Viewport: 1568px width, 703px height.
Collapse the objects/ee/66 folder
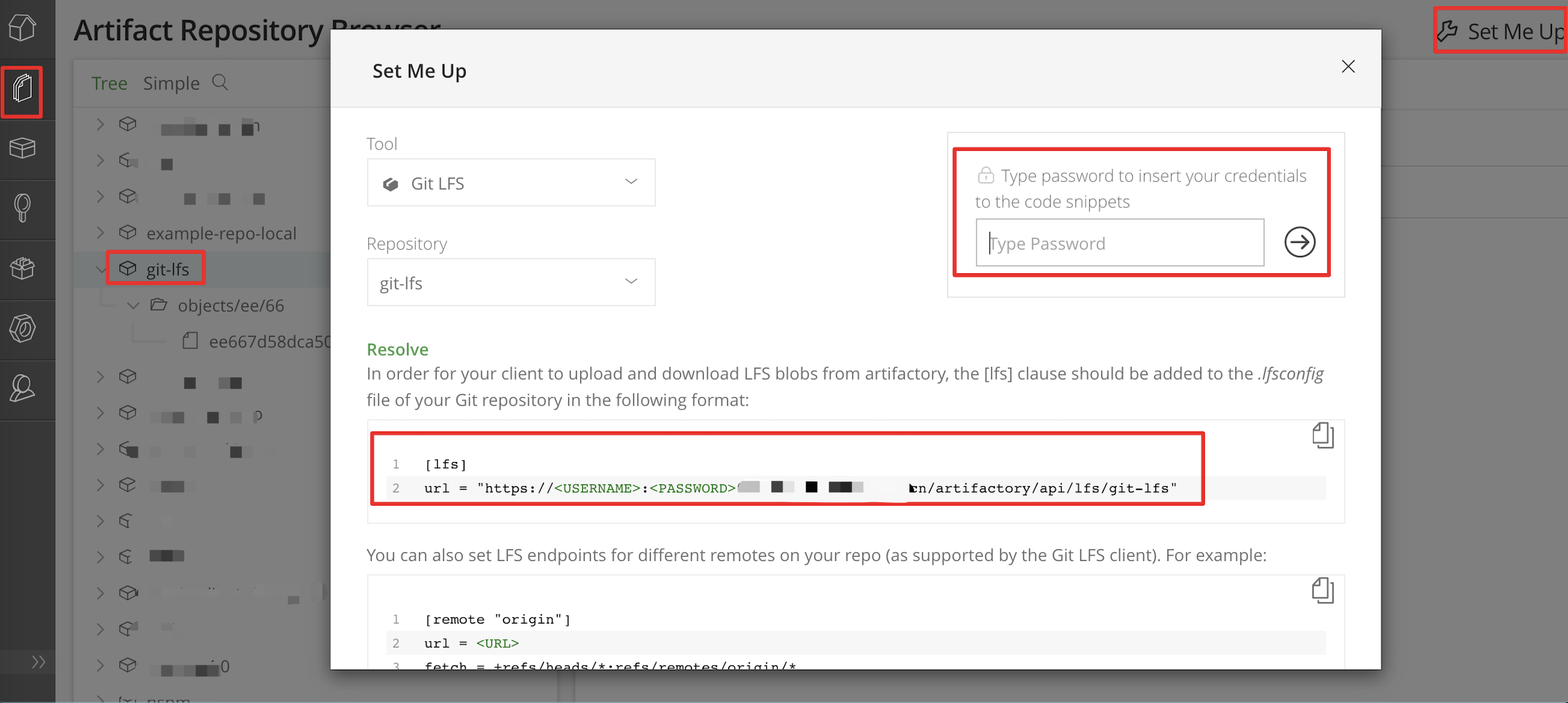click(x=134, y=305)
